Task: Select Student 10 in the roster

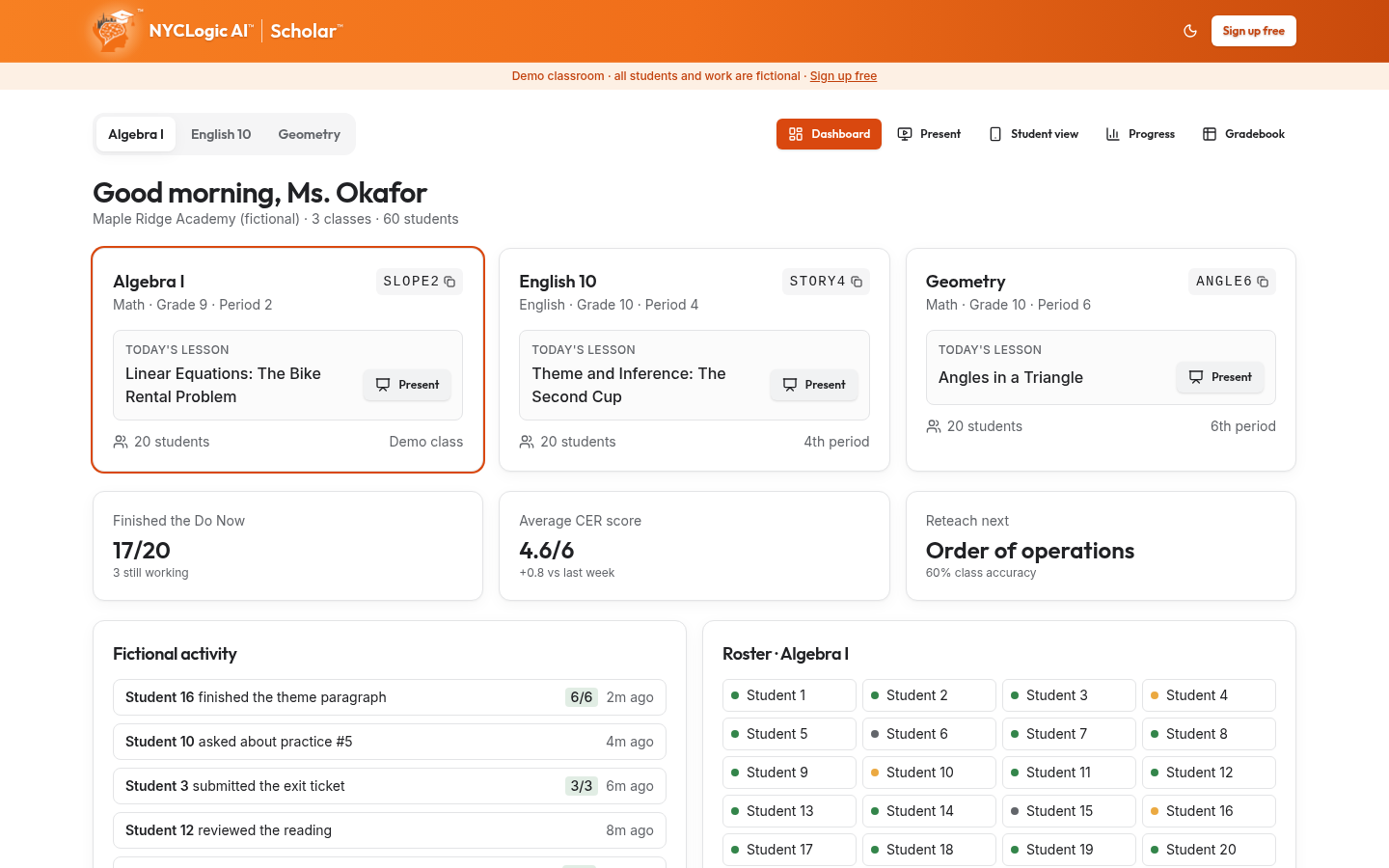Action: click(x=929, y=773)
